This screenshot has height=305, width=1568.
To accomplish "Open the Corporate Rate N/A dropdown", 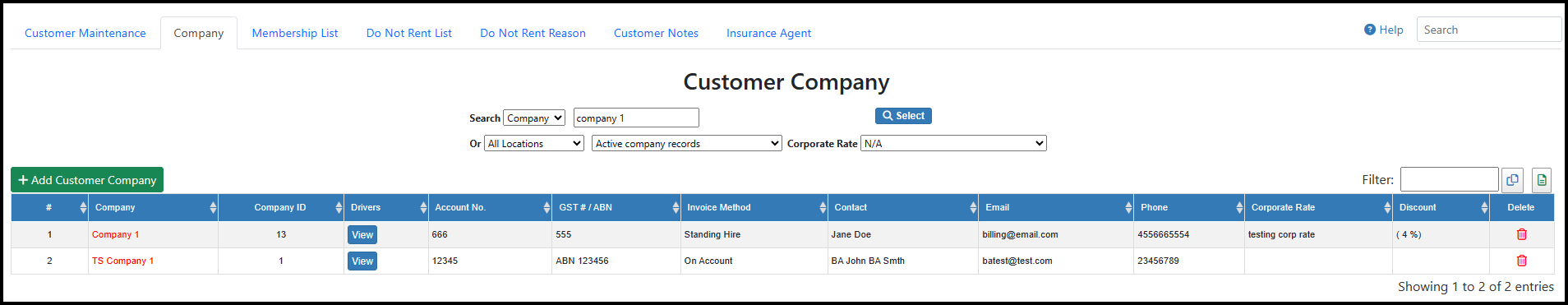I will [953, 144].
